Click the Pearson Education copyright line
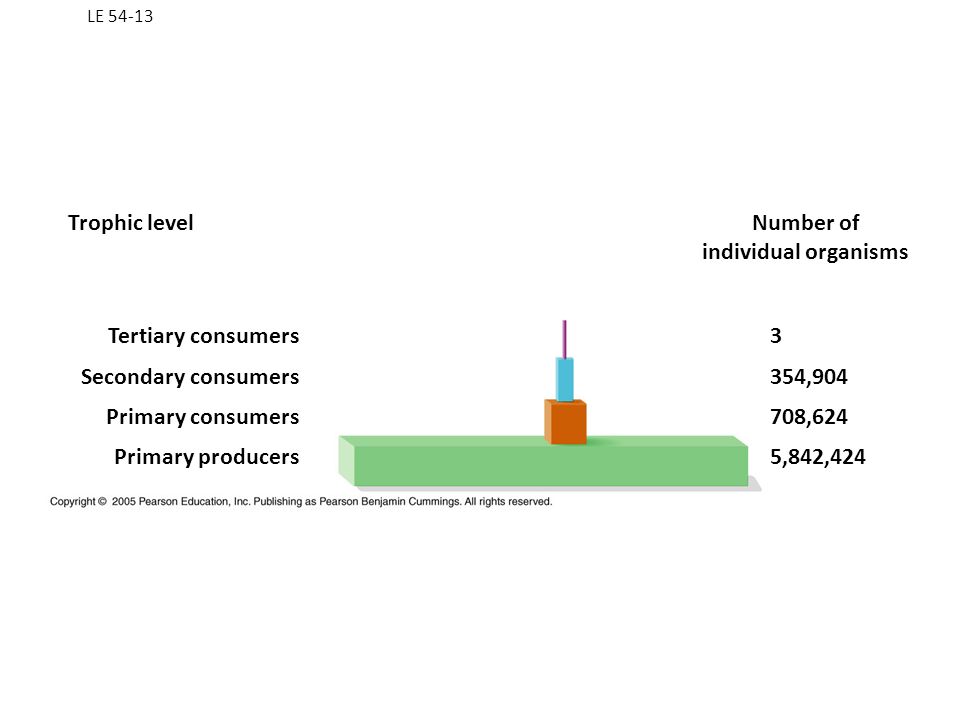The height and width of the screenshot is (720, 960). [x=301, y=501]
